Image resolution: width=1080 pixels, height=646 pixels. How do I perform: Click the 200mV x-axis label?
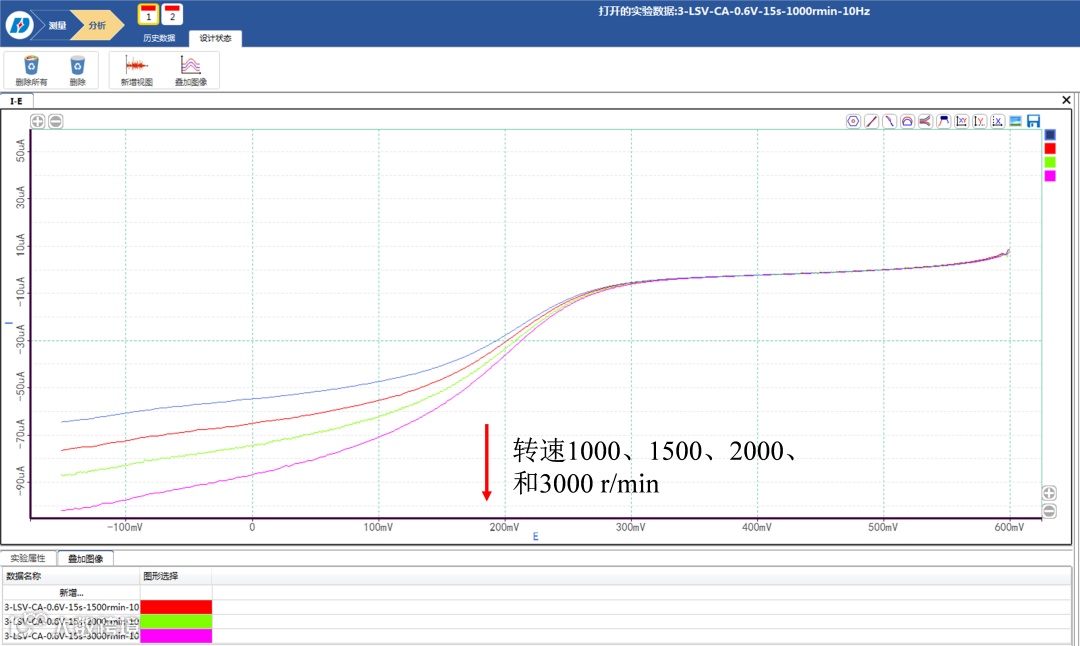point(504,528)
